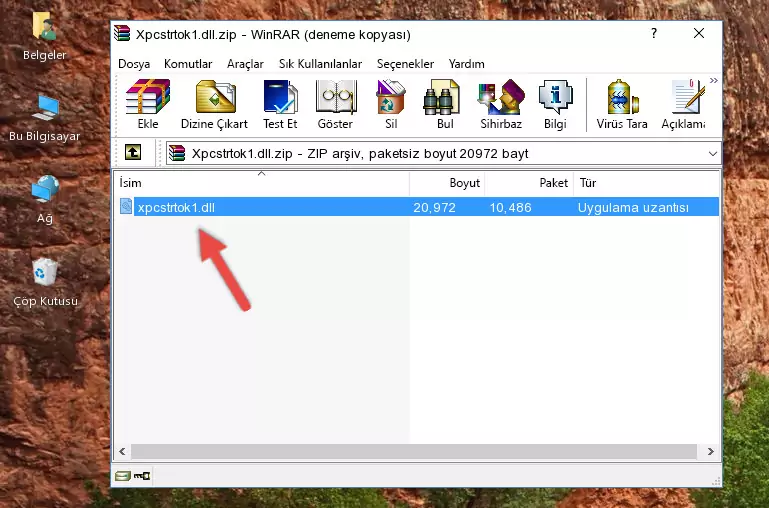Select the Ağ network desktop icon
This screenshot has height=508, width=769.
(45, 200)
